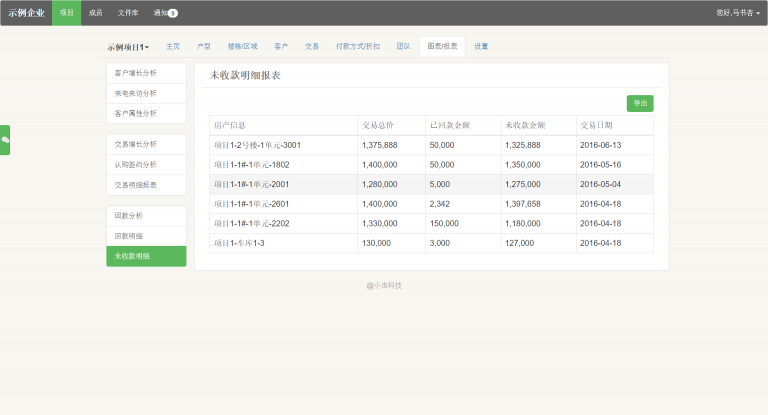
Task: Open the 付款方式/折扣 tab
Action: click(x=357, y=46)
